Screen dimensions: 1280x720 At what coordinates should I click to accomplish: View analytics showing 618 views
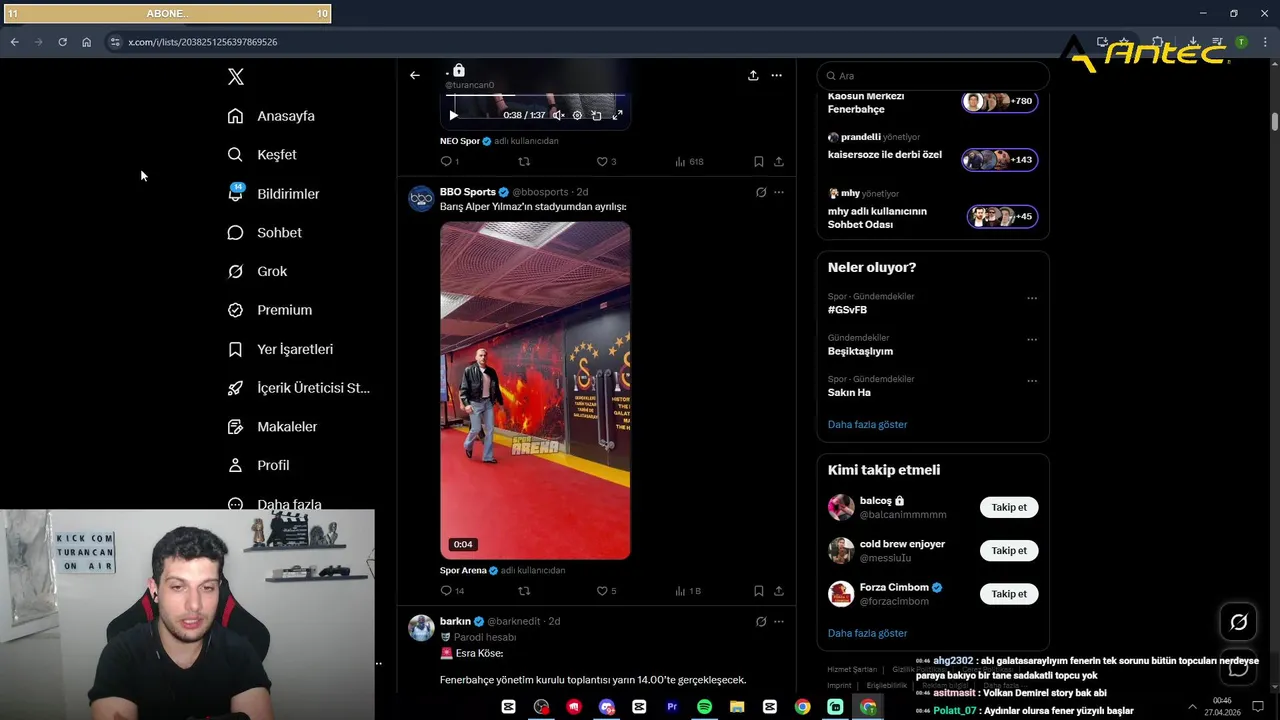[689, 161]
